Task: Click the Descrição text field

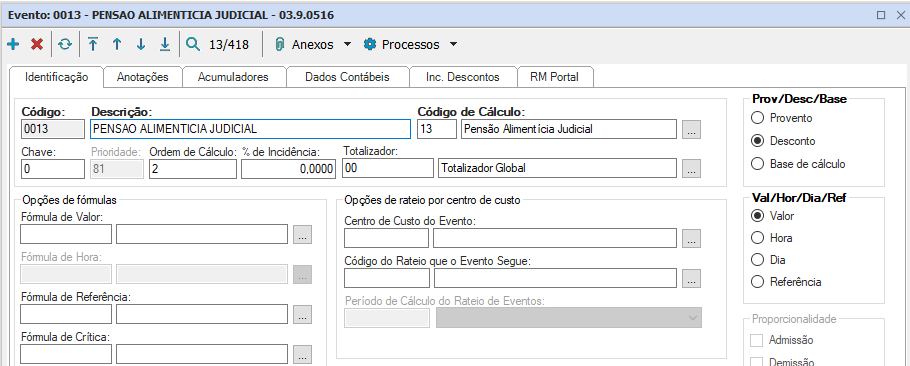Action: 251,129
